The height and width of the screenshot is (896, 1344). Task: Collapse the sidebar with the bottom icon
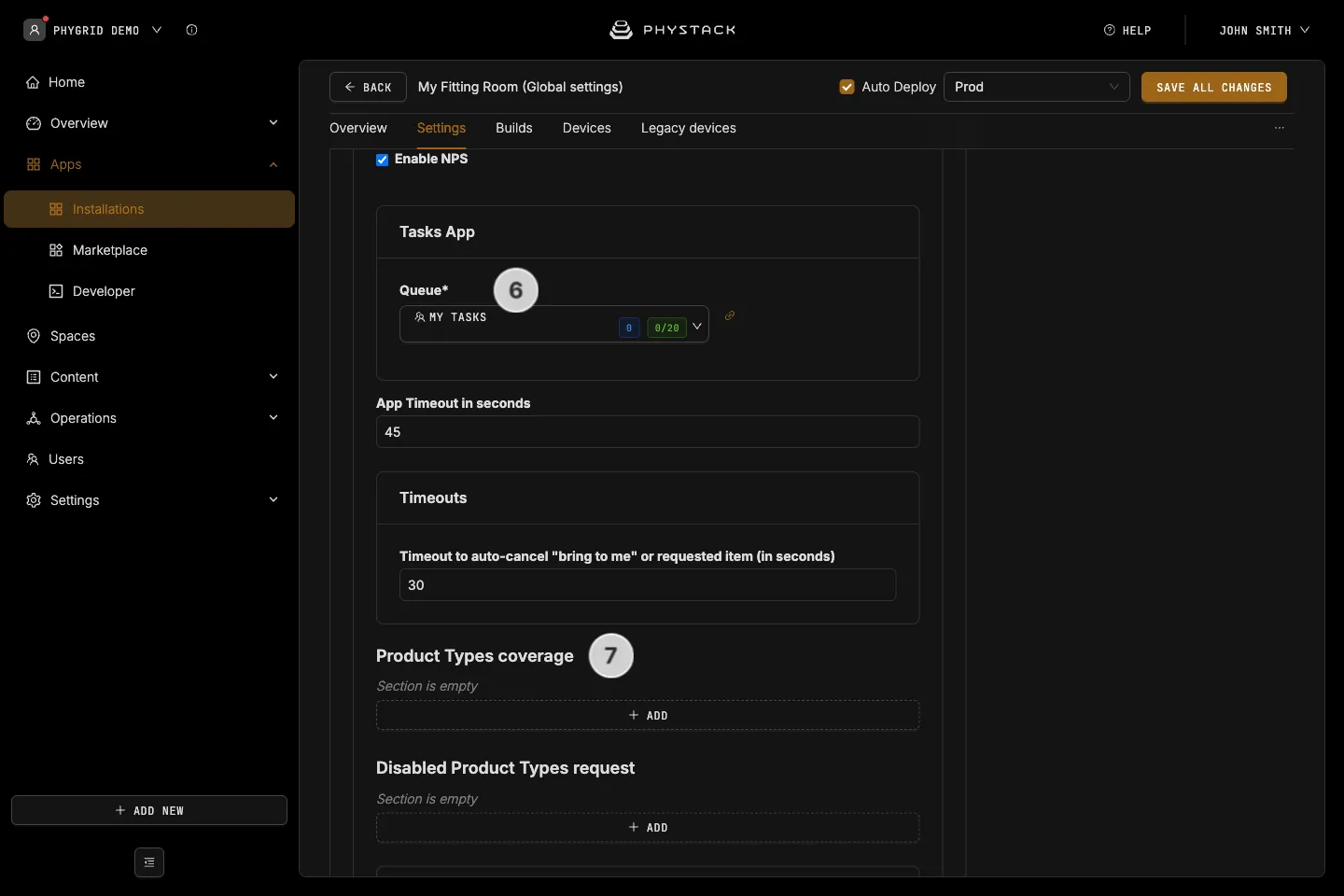(149, 862)
